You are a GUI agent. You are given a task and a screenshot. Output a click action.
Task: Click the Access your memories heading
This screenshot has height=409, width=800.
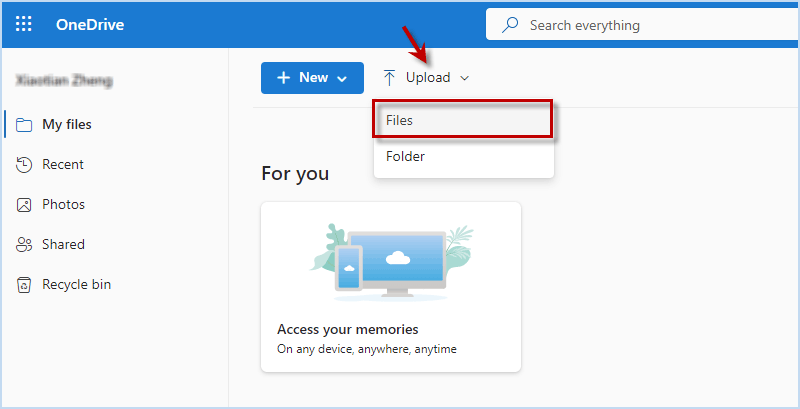(x=347, y=329)
